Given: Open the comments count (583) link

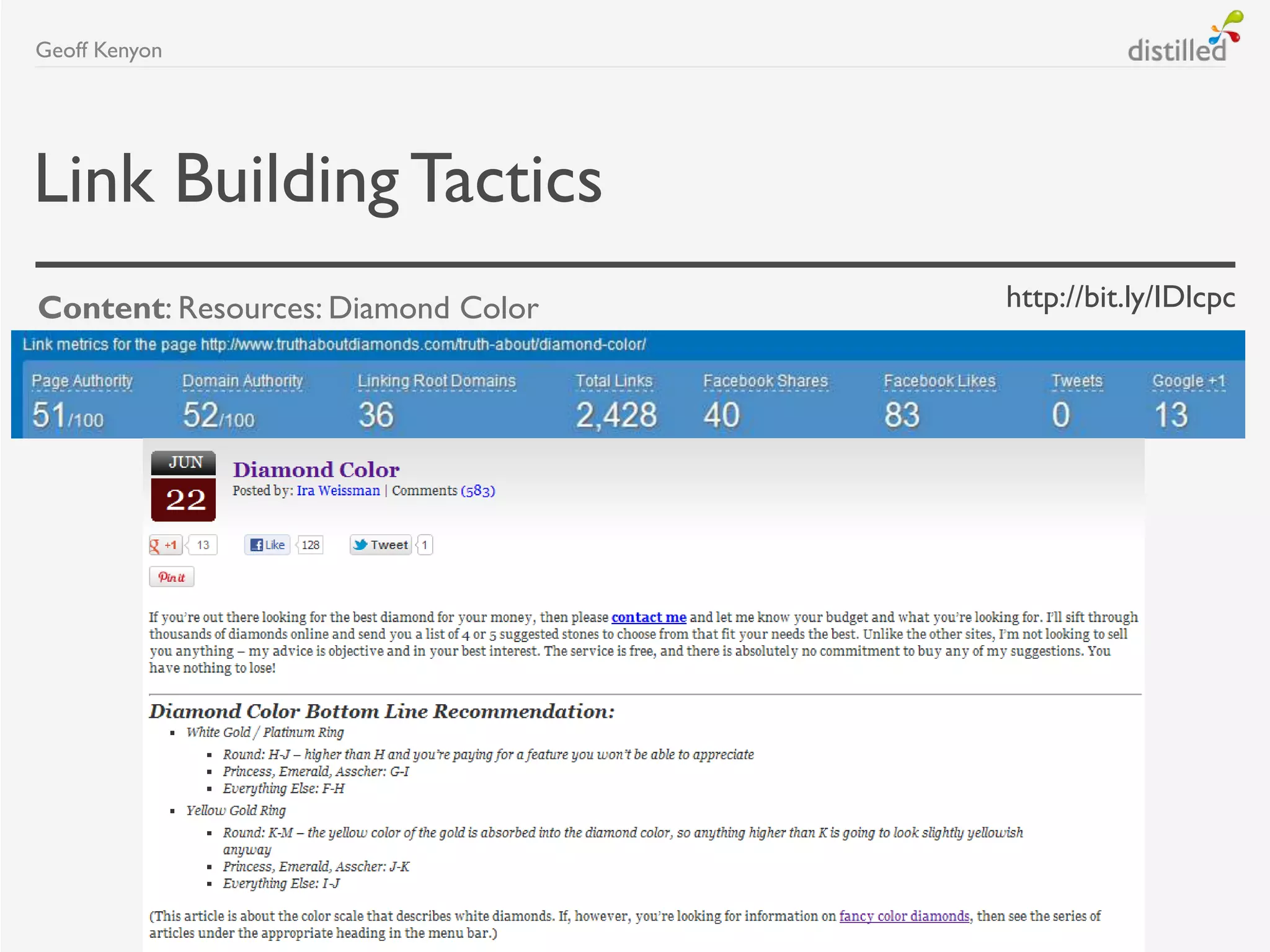Looking at the screenshot, I should 477,491.
